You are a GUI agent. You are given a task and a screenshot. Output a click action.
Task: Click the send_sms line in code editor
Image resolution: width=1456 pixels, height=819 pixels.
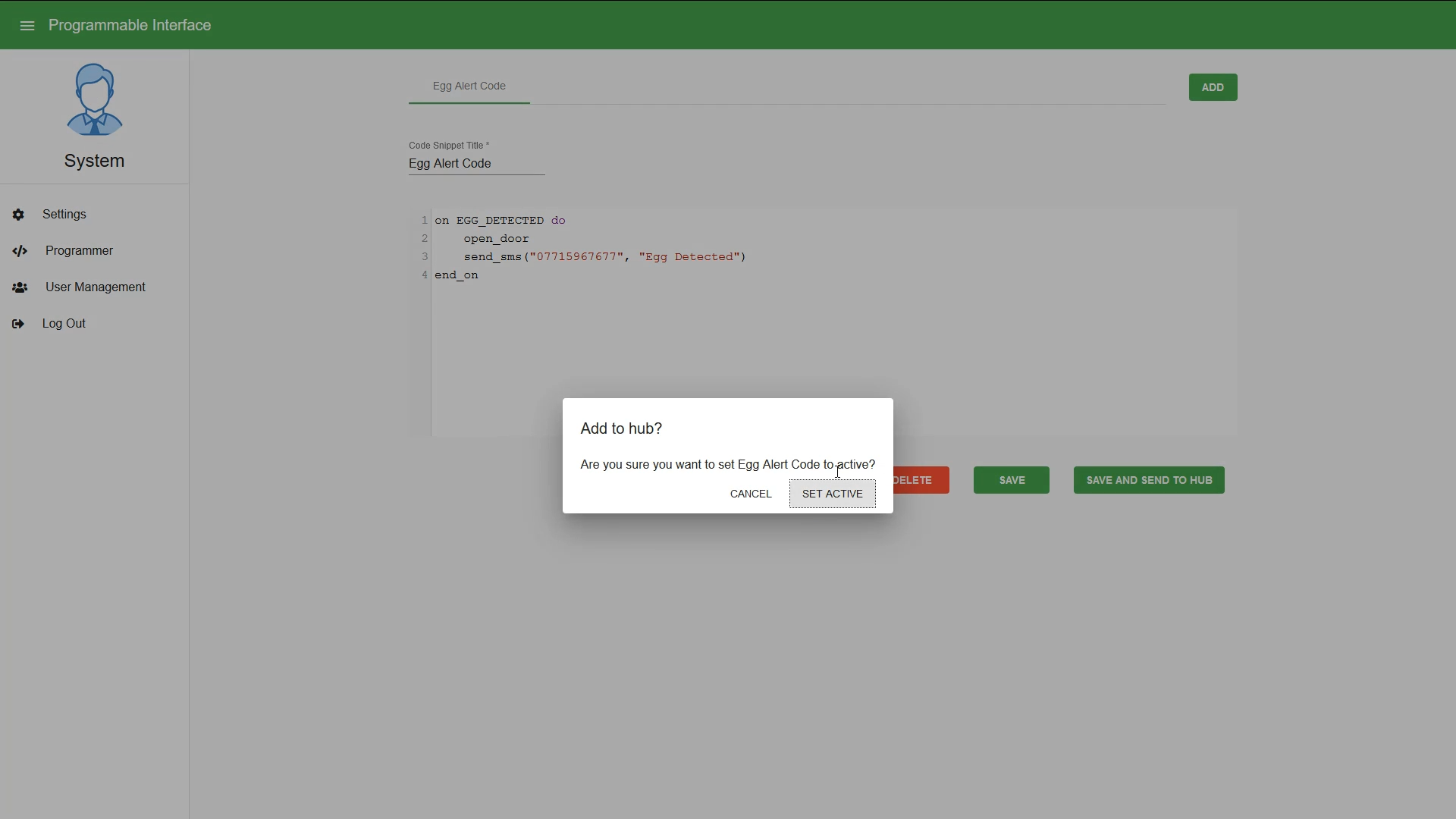point(605,257)
